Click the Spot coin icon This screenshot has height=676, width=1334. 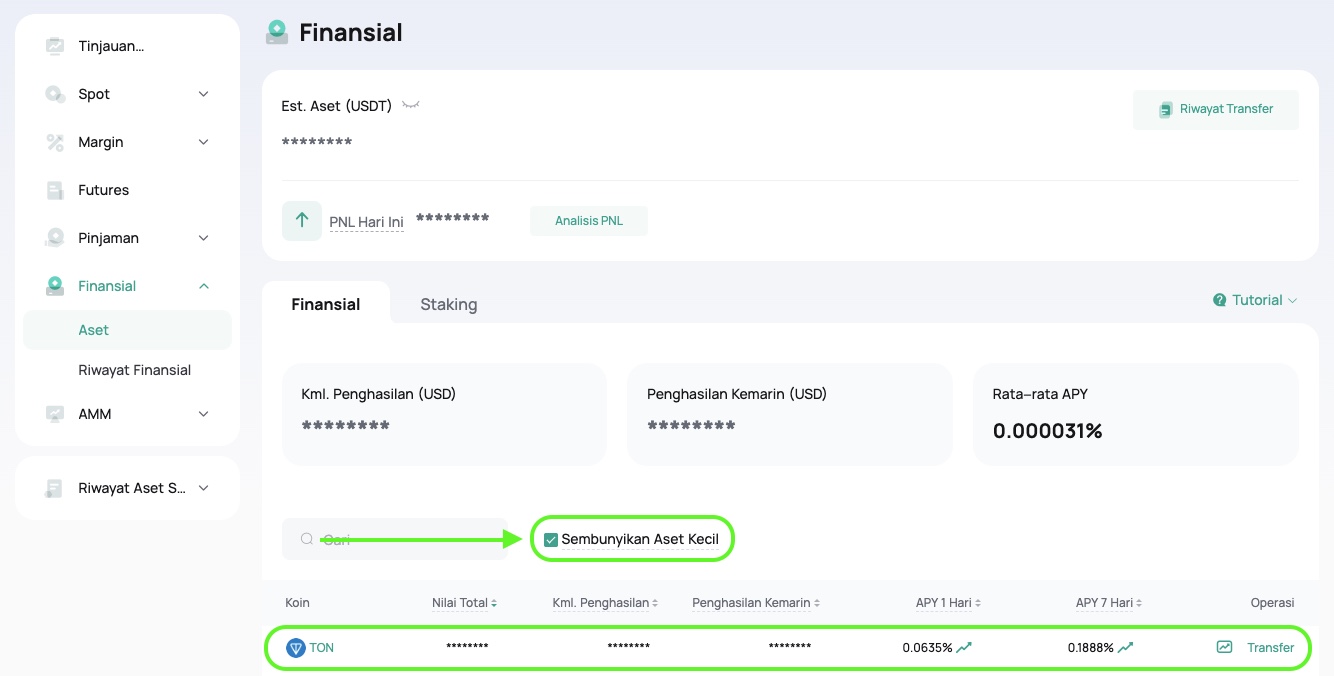pyautogui.click(x=55, y=94)
